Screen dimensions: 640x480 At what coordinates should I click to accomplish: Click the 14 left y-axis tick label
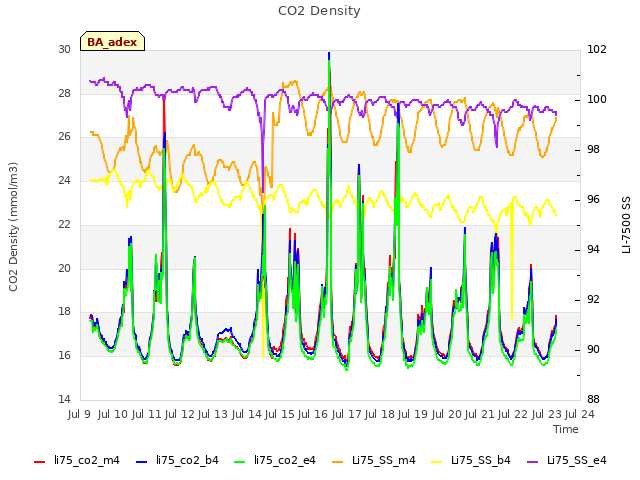coord(64,399)
